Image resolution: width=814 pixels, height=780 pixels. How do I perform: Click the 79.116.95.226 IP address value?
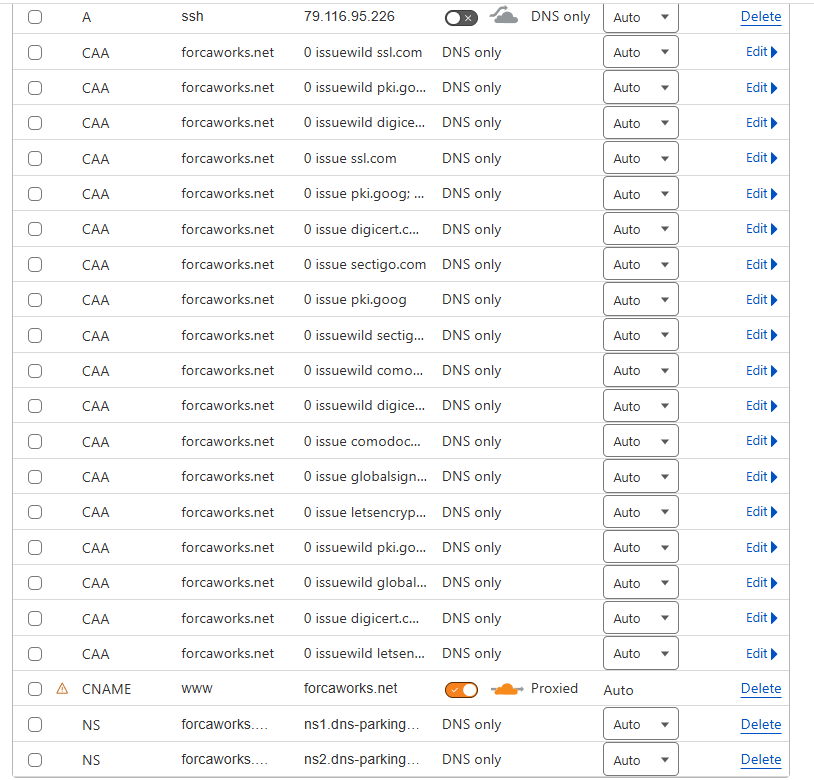pyautogui.click(x=349, y=17)
